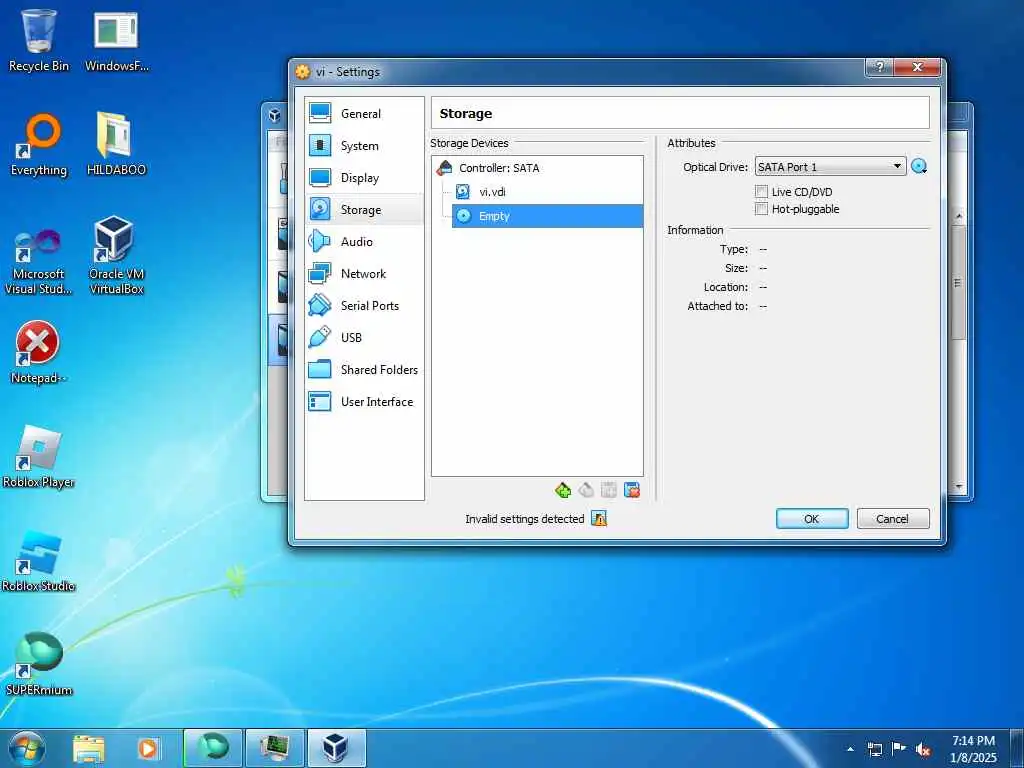Select the Oracle VM VirtualBox desktop shortcut
Image resolution: width=1024 pixels, height=768 pixels.
click(x=116, y=256)
